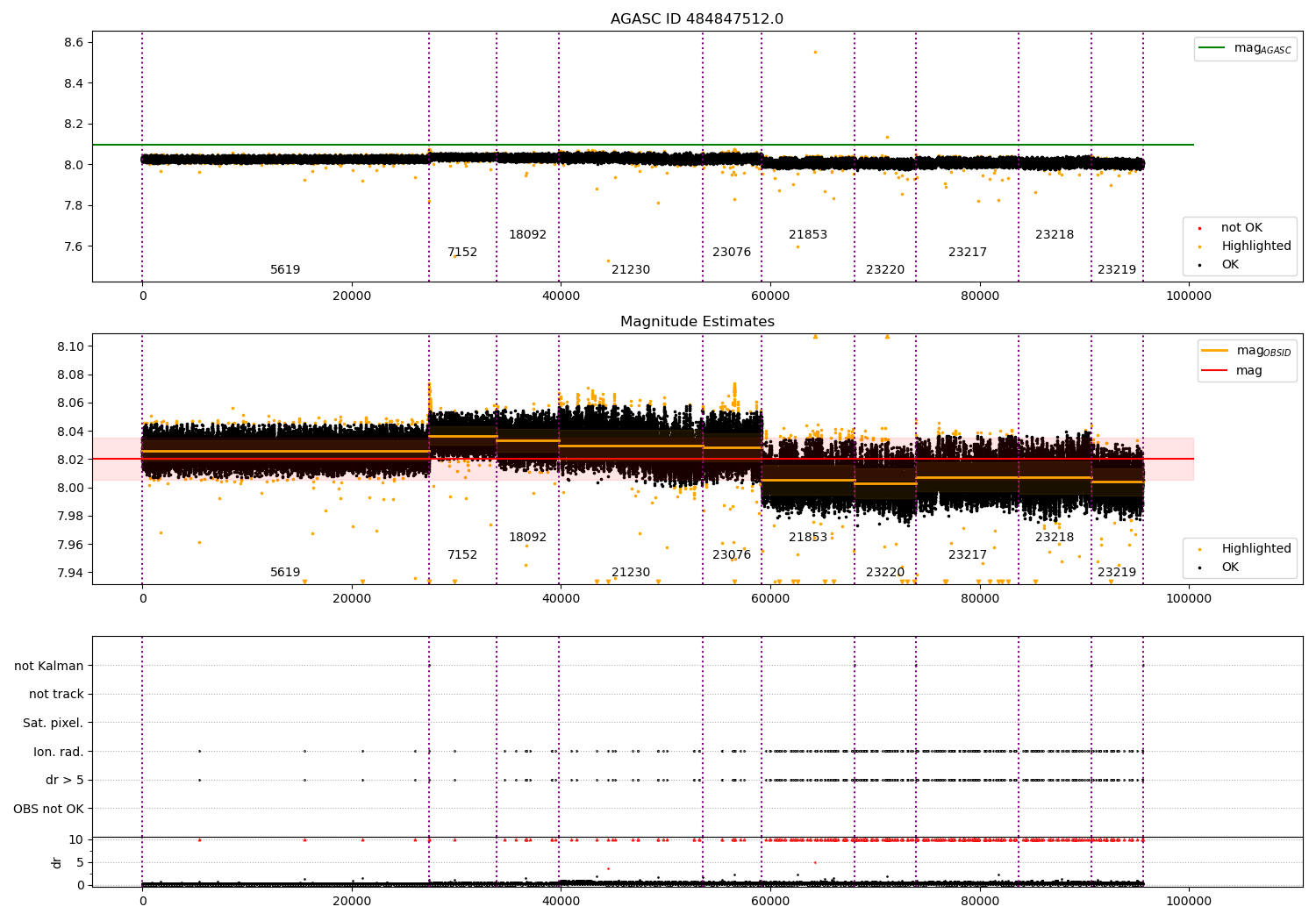This screenshot has width=1316, height=921.
Task: Click OBSID label 21853 in the Magnitude Estimates plot
Action: [808, 538]
